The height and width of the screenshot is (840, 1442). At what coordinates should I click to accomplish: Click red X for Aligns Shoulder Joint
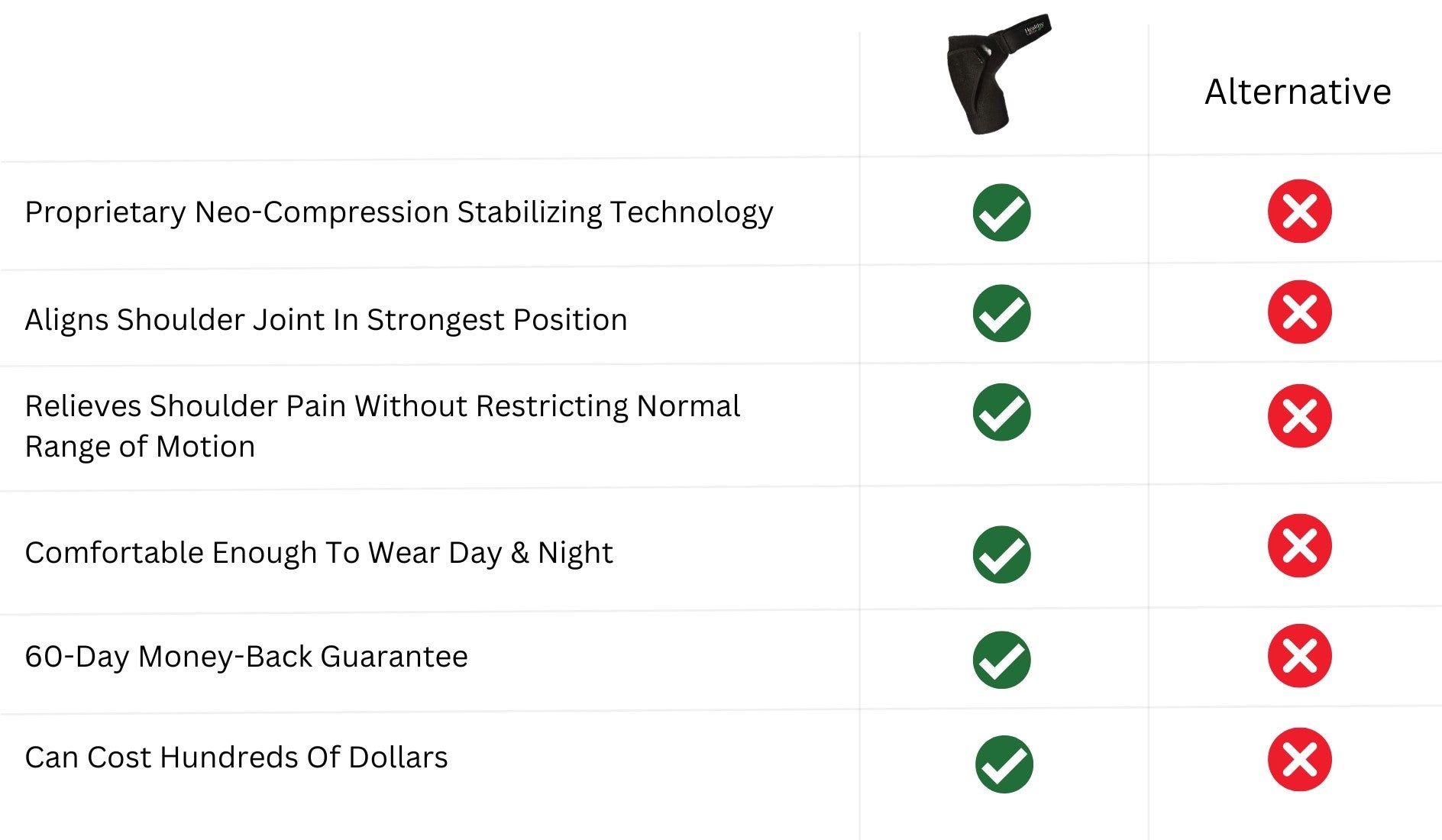(1299, 312)
